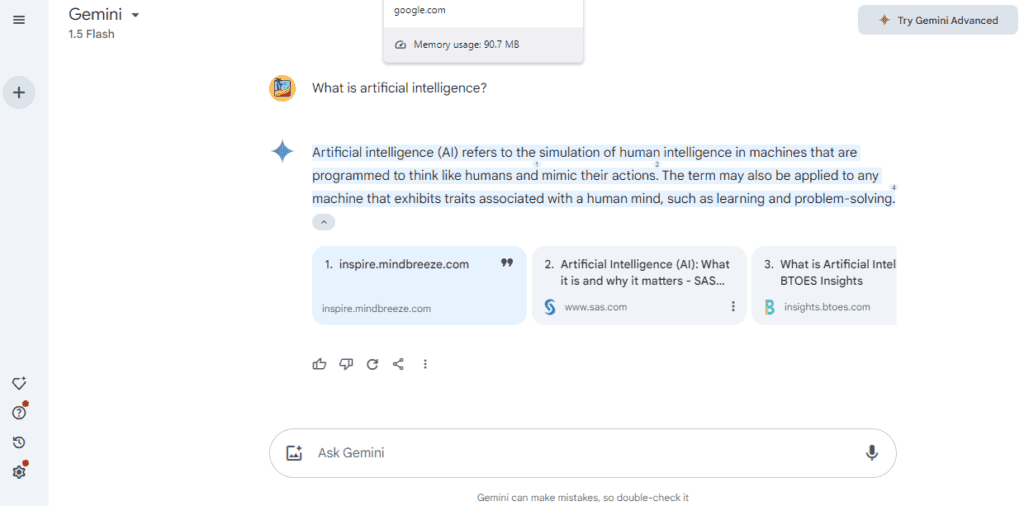Image resolution: width=1024 pixels, height=506 pixels.
Task: Open the Gem manager heart icon
Action: [19, 383]
